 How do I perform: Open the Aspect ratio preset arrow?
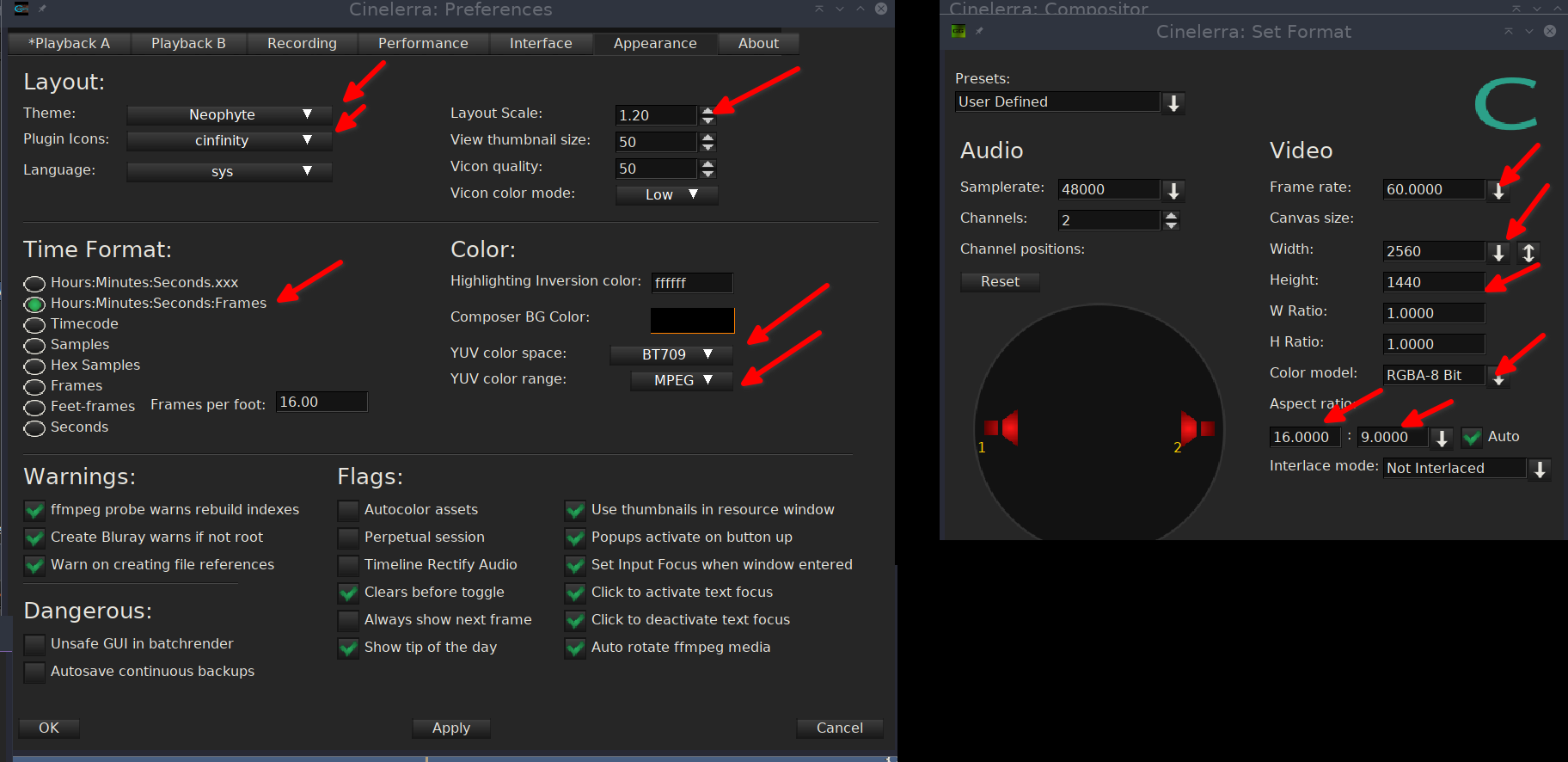tap(1442, 438)
